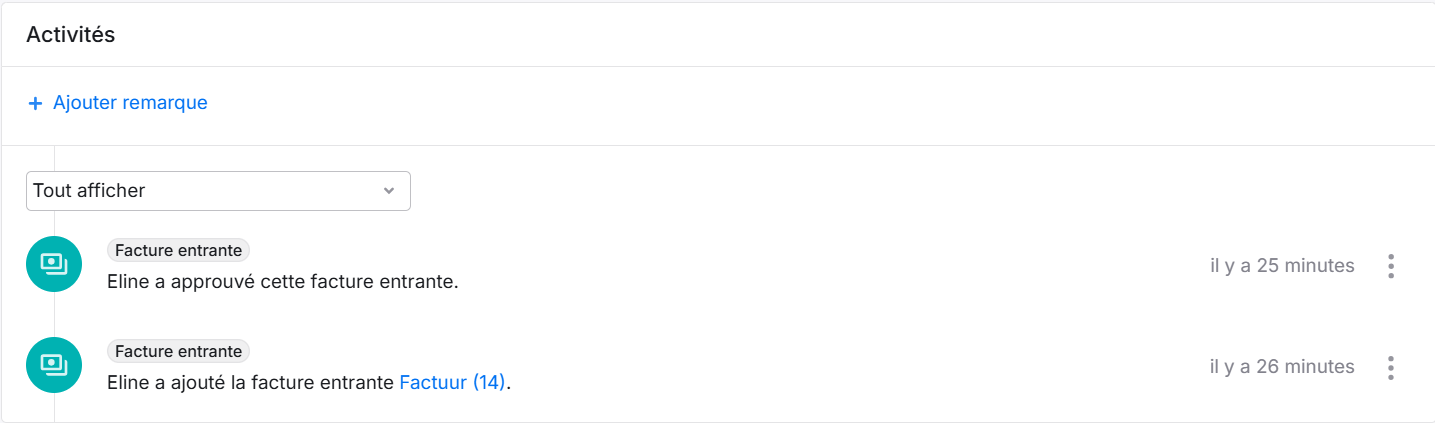1435x423 pixels.
Task: Click the timeline line between the two teal icons
Action: [53, 314]
